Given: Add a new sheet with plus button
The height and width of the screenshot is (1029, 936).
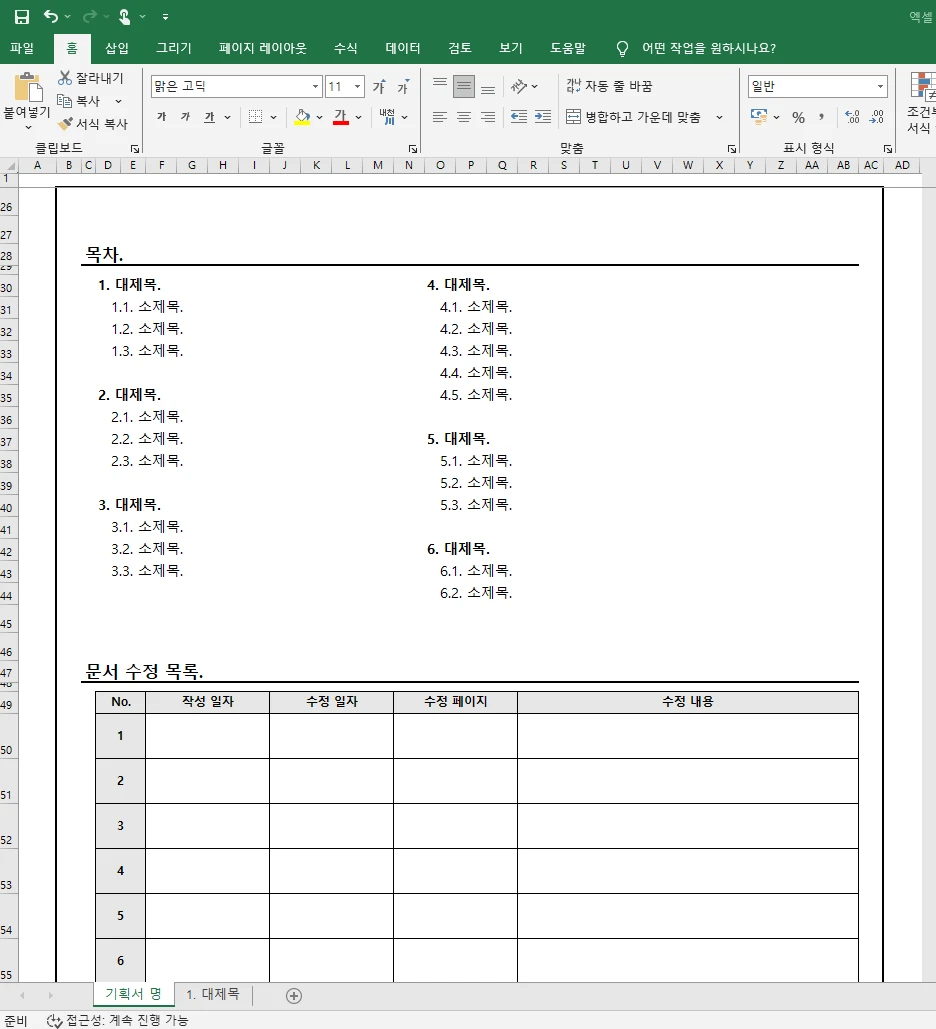Looking at the screenshot, I should point(294,996).
